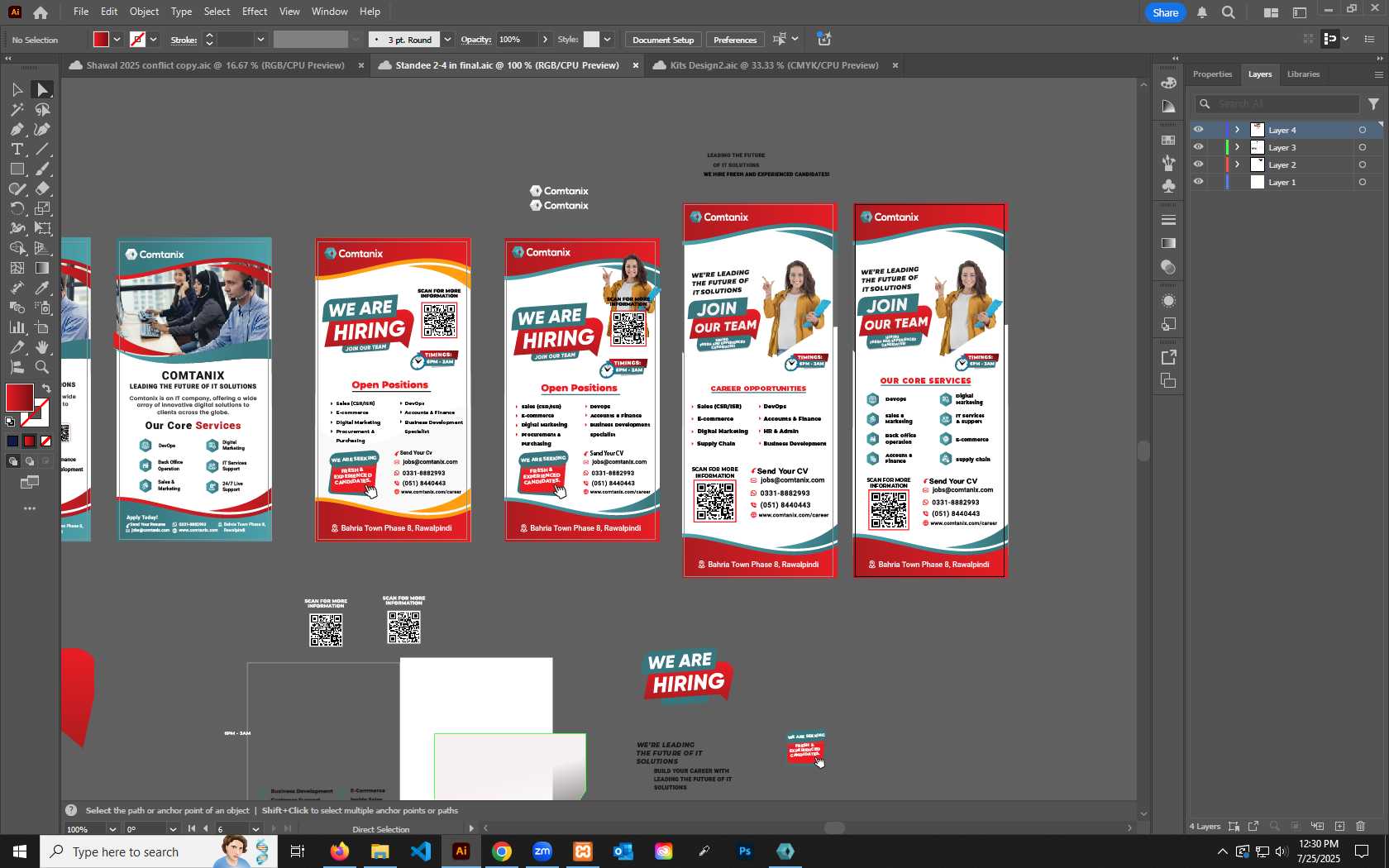1389x868 pixels.
Task: Open stroke weight dropdown
Action: pyautogui.click(x=260, y=40)
